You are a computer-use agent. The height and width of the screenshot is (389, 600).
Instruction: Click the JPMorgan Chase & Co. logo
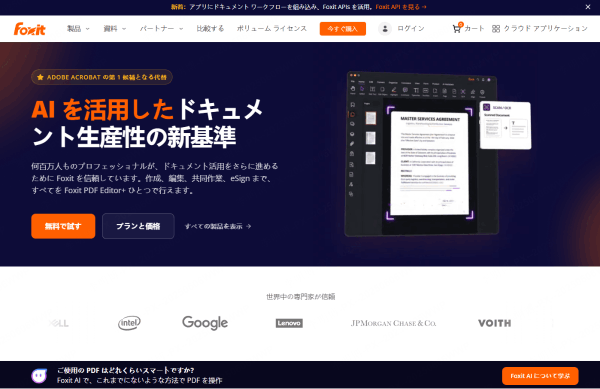(x=393, y=323)
